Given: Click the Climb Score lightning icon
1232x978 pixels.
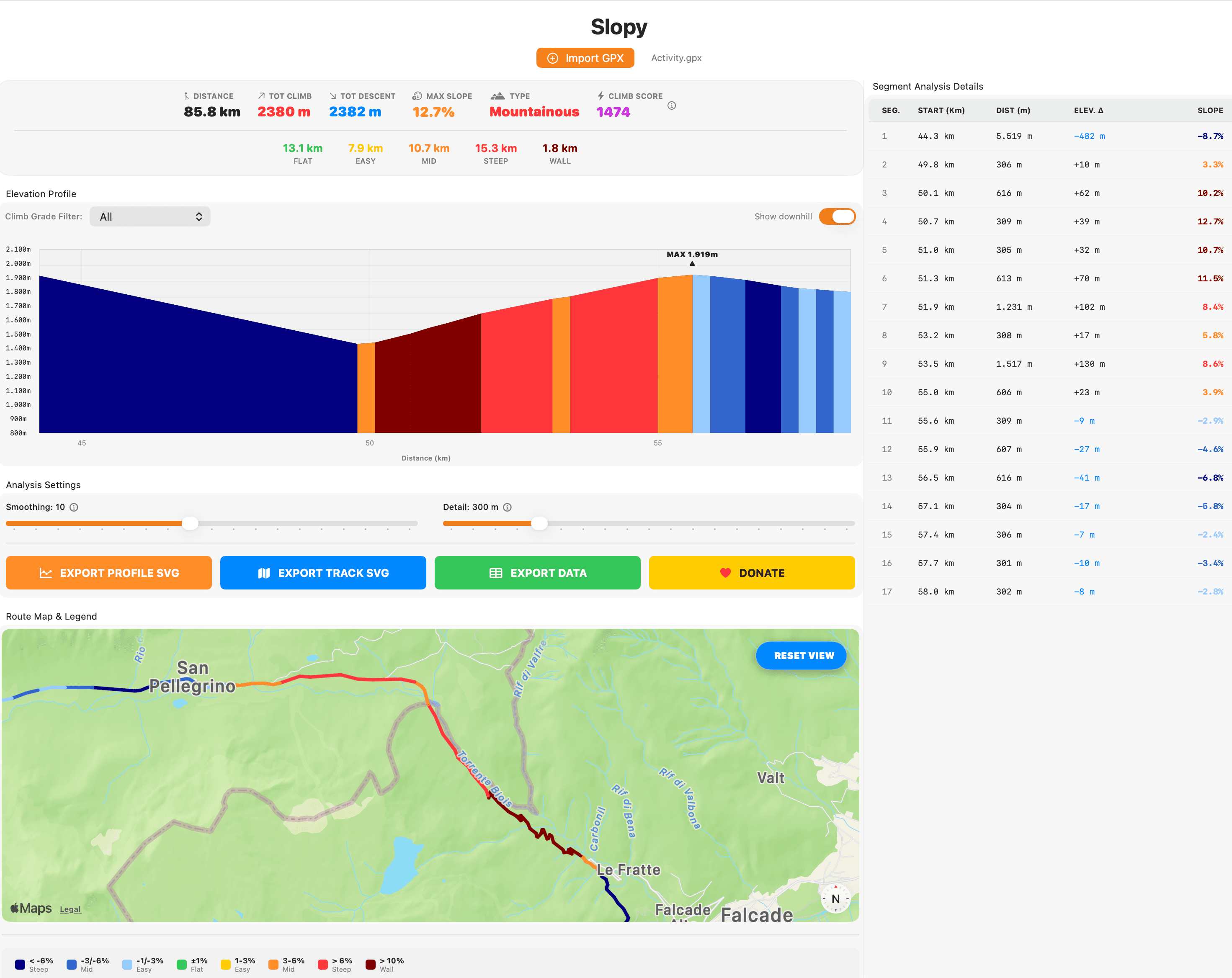Looking at the screenshot, I should [601, 96].
